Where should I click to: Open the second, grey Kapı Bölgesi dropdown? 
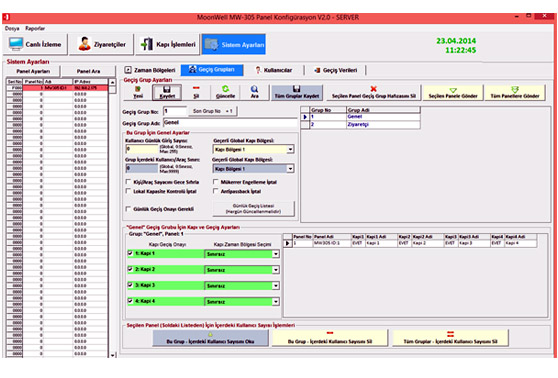pos(290,169)
